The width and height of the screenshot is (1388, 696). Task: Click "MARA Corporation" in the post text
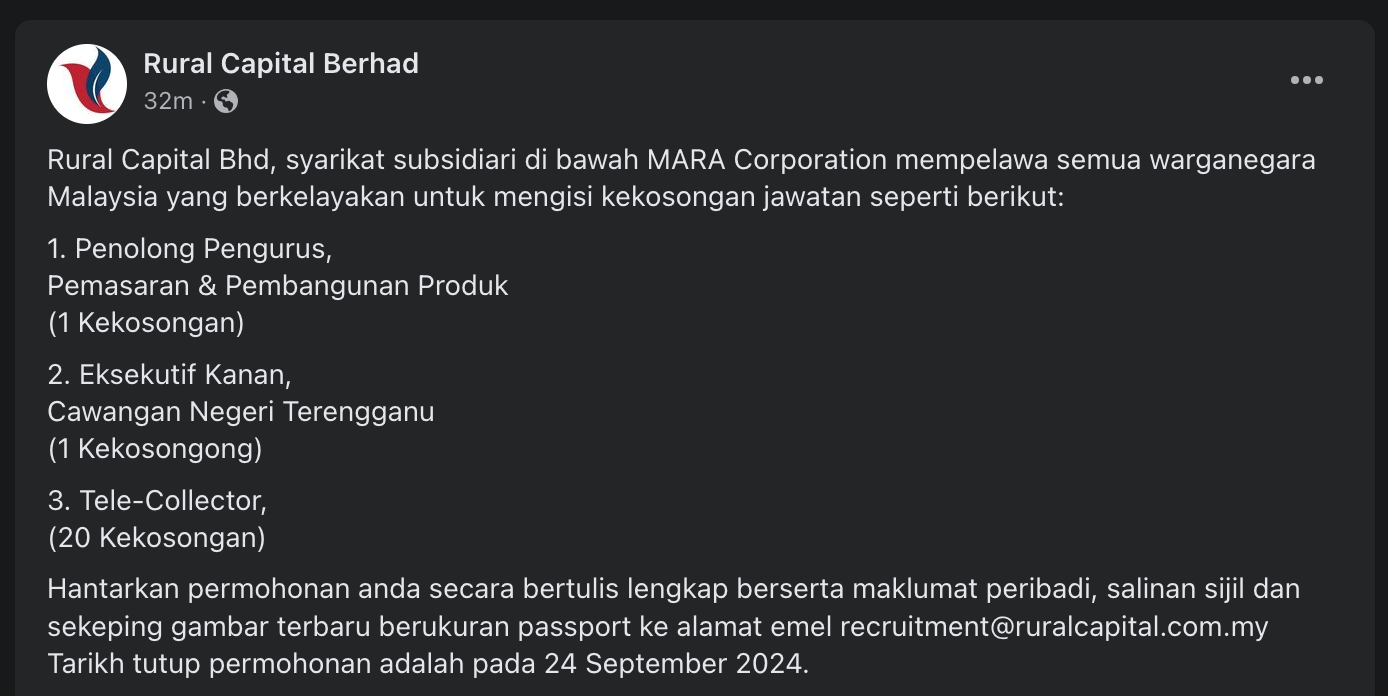767,160
